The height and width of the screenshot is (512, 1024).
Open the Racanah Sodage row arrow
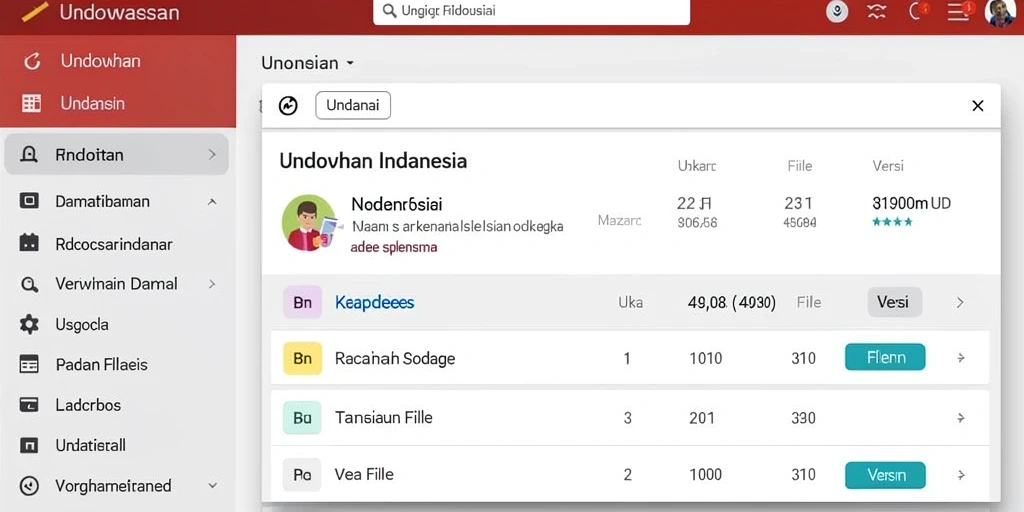click(961, 358)
